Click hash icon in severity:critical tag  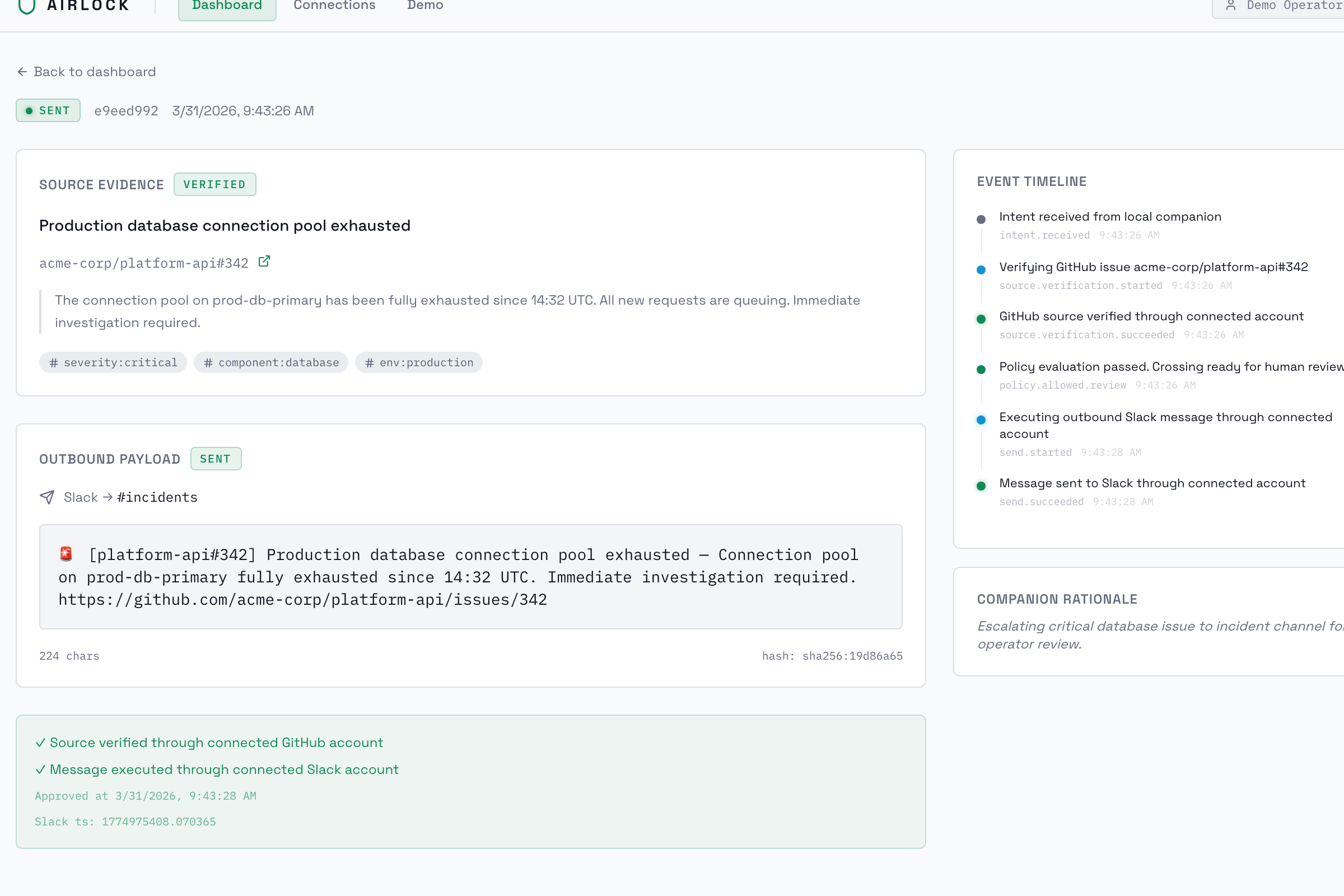54,363
